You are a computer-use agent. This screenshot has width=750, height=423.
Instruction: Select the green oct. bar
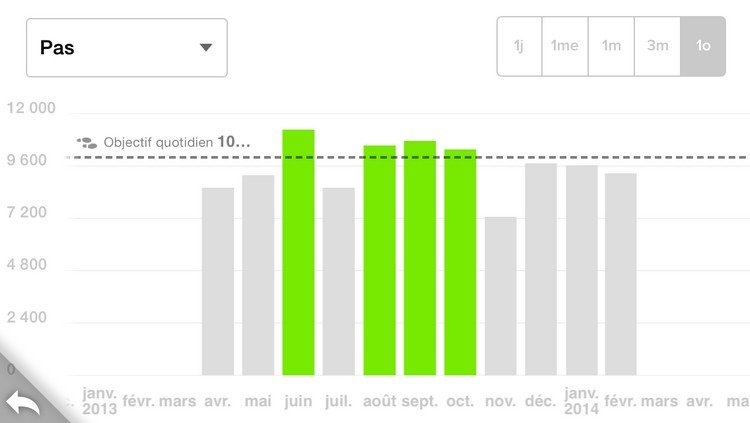click(460, 262)
